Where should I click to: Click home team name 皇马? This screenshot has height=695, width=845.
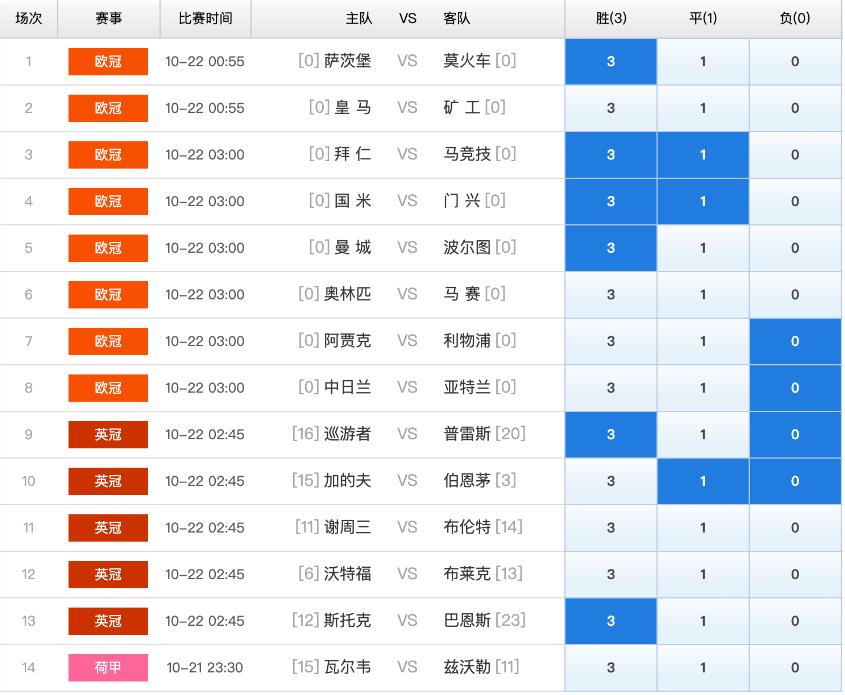pyautogui.click(x=352, y=108)
